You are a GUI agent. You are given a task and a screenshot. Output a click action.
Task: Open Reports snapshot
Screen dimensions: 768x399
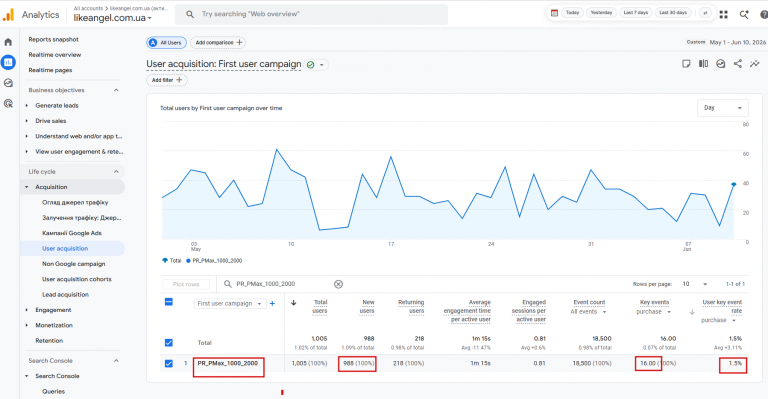click(x=53, y=40)
